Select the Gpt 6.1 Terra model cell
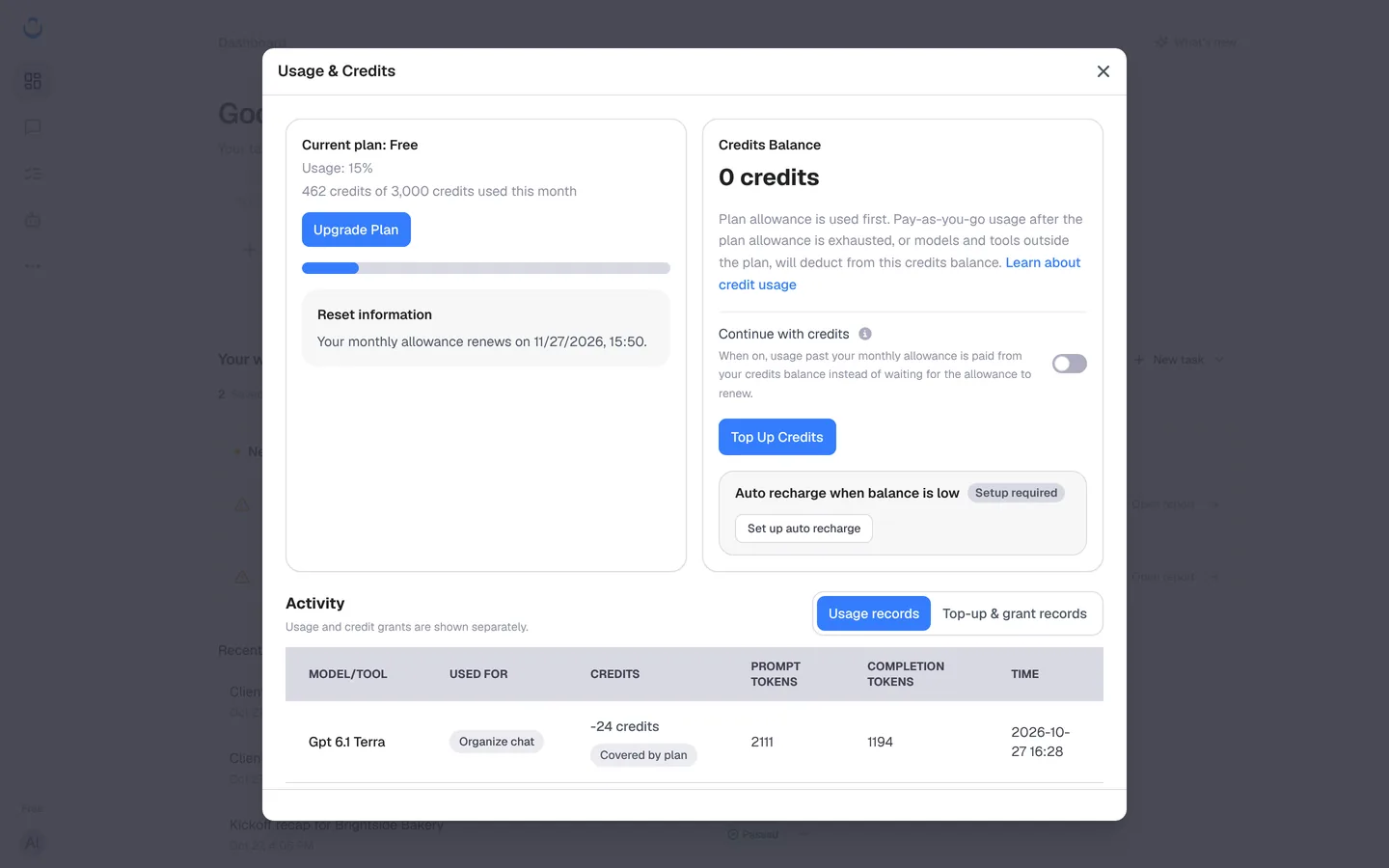Screen dimensions: 1389x868 pos(347,742)
